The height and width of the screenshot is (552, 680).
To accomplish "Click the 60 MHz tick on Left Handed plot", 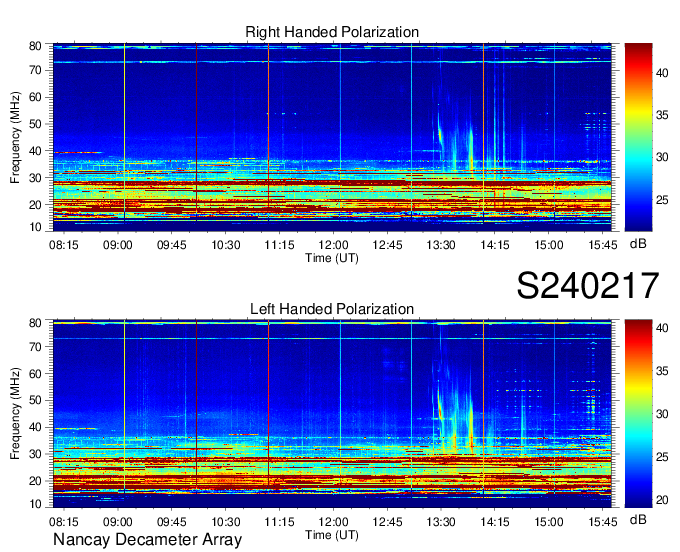I will pyautogui.click(x=35, y=374).
